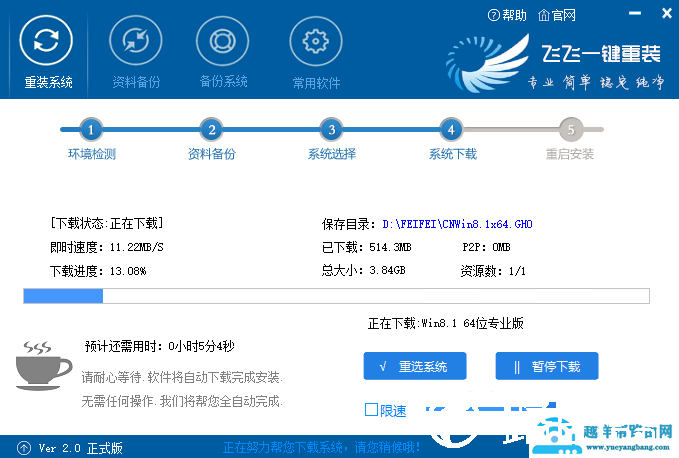Click step 2 资料备份 marker
The height and width of the screenshot is (458, 679).
(x=212, y=129)
